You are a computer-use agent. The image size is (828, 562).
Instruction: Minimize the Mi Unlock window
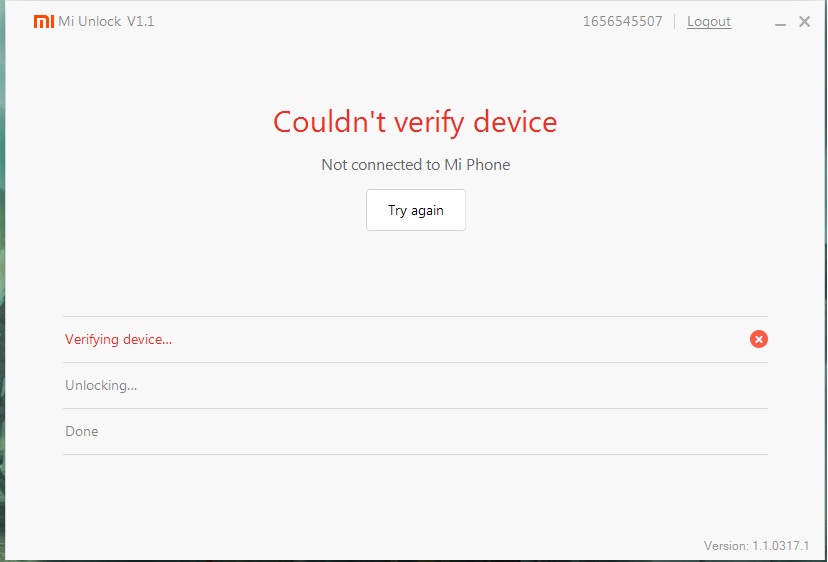(781, 22)
